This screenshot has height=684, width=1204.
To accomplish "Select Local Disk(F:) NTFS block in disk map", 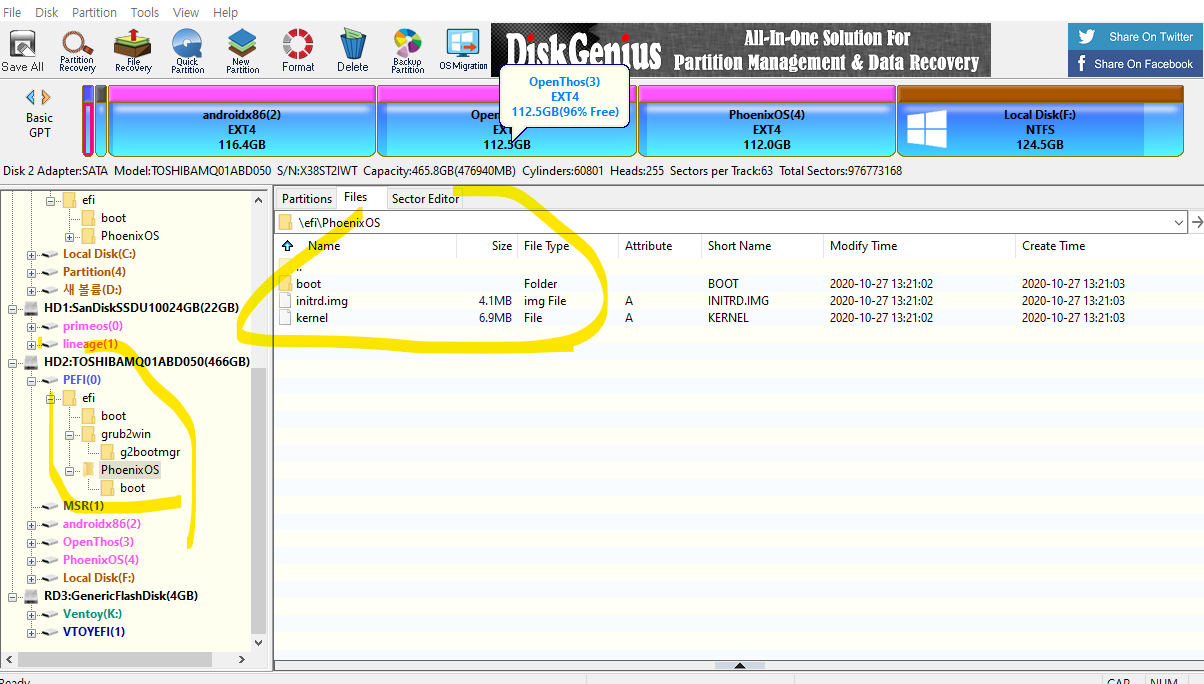I will click(1040, 121).
